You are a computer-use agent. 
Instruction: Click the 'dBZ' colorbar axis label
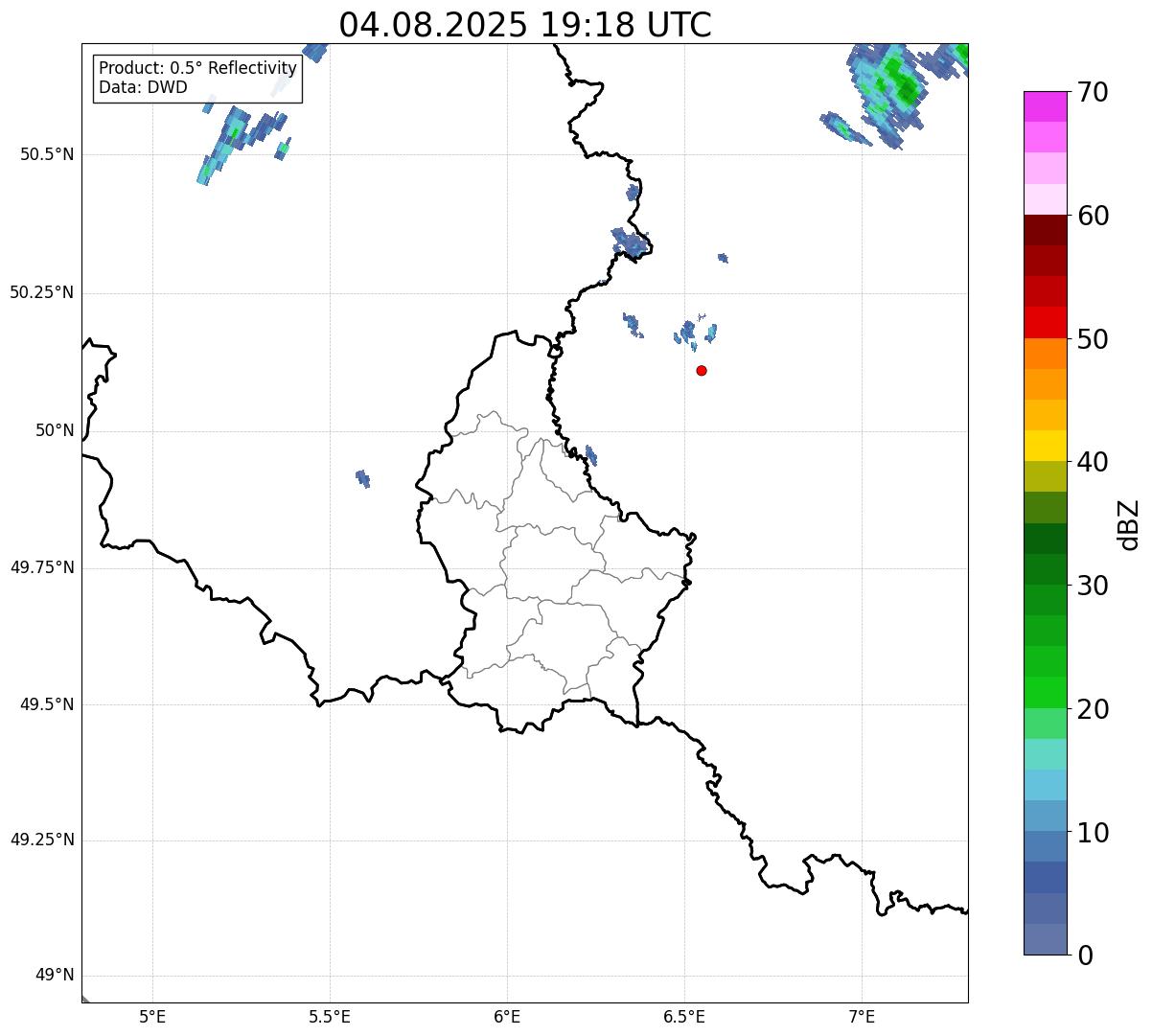pyautogui.click(x=1129, y=524)
